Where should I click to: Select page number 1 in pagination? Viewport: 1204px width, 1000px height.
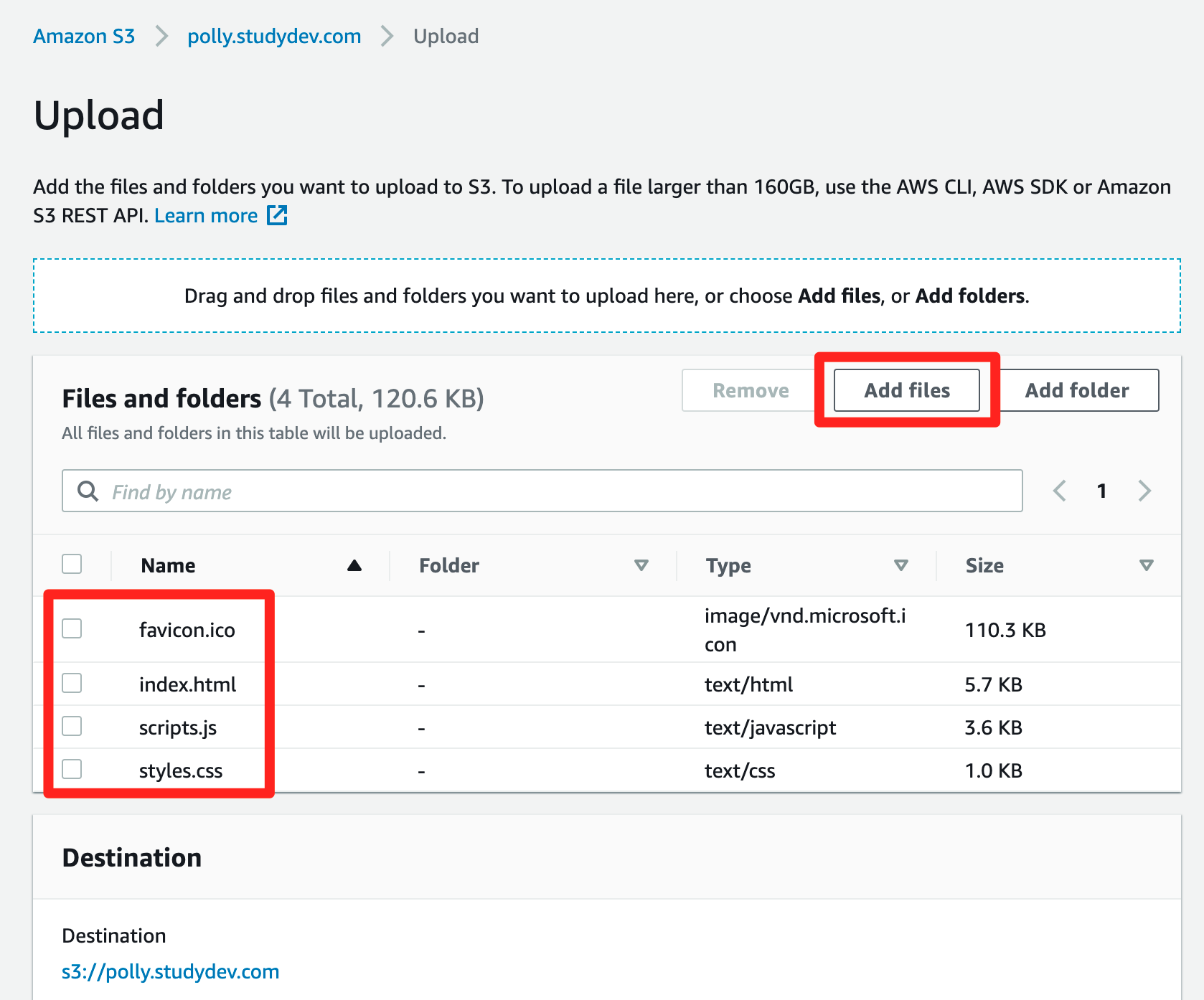(x=1101, y=491)
